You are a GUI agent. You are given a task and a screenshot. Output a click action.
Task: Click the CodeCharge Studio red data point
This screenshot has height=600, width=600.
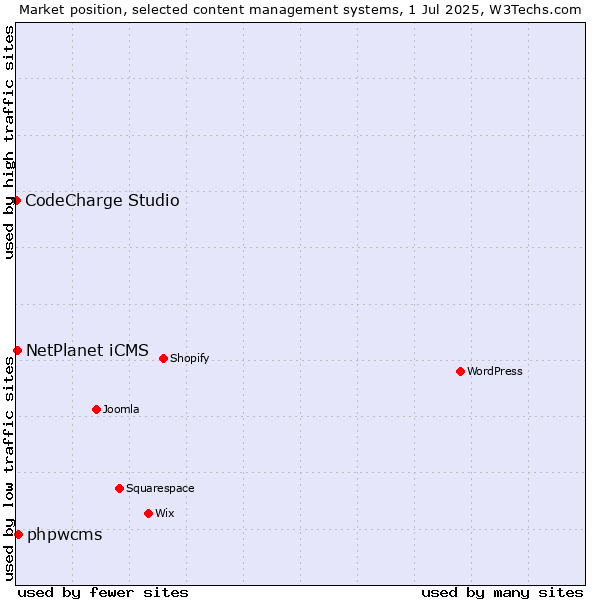click(x=16, y=201)
